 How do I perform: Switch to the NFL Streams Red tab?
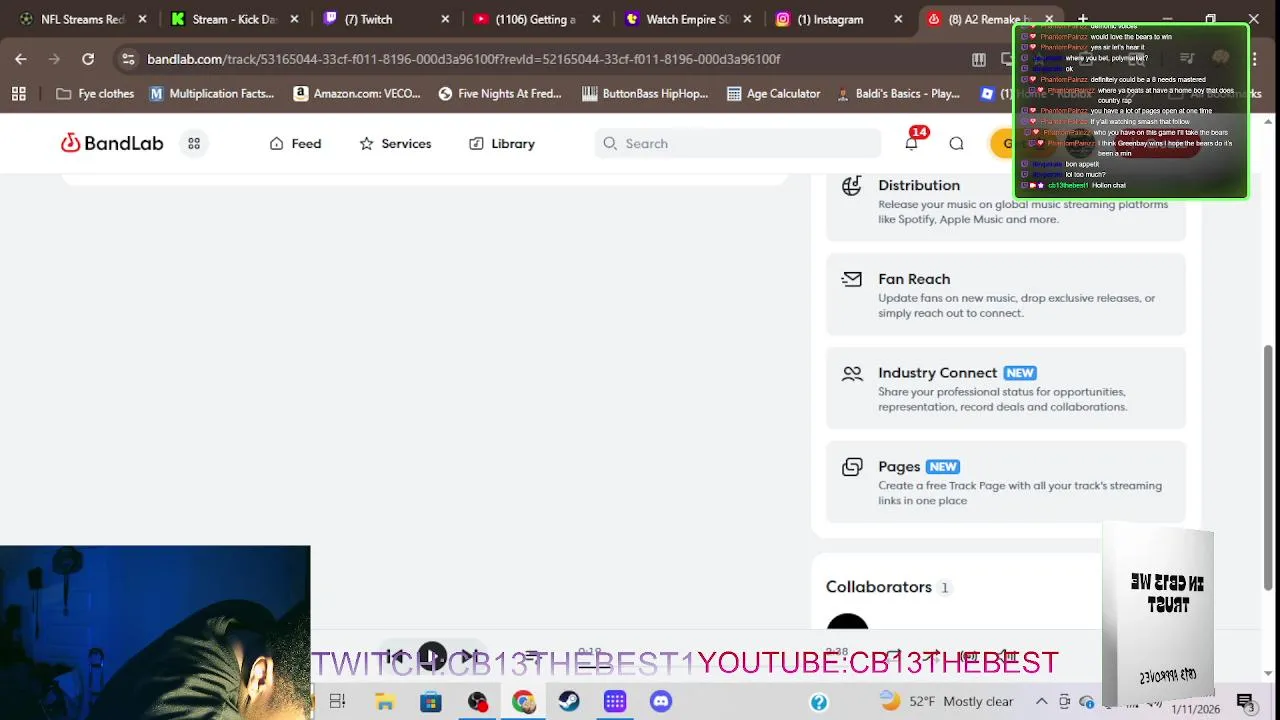click(84, 19)
